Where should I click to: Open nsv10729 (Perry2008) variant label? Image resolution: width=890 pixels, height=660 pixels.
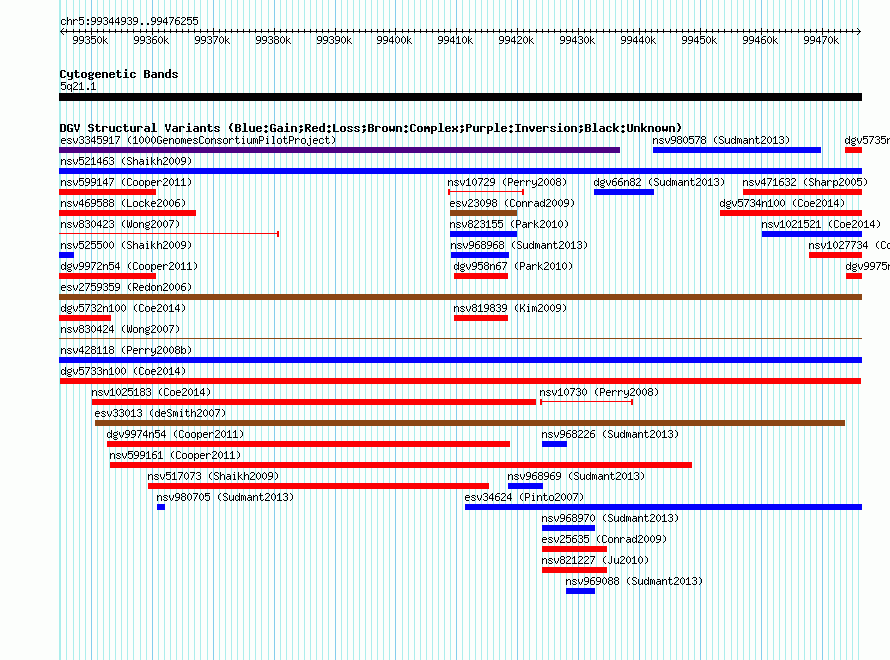coord(507,182)
